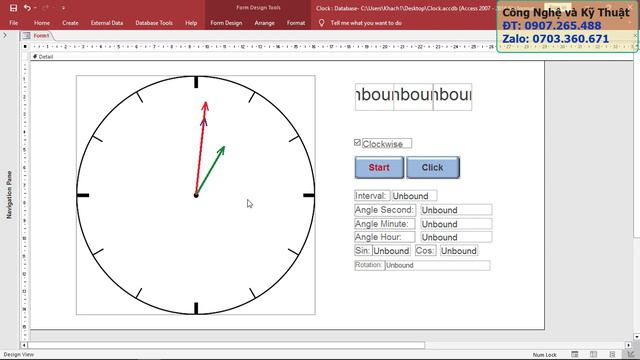
Task: Select the Interval: label
Action: (x=372, y=196)
